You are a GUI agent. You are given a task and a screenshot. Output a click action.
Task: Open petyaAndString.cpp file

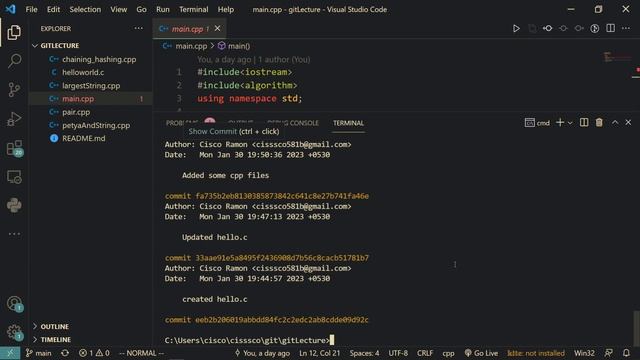tap(96, 125)
